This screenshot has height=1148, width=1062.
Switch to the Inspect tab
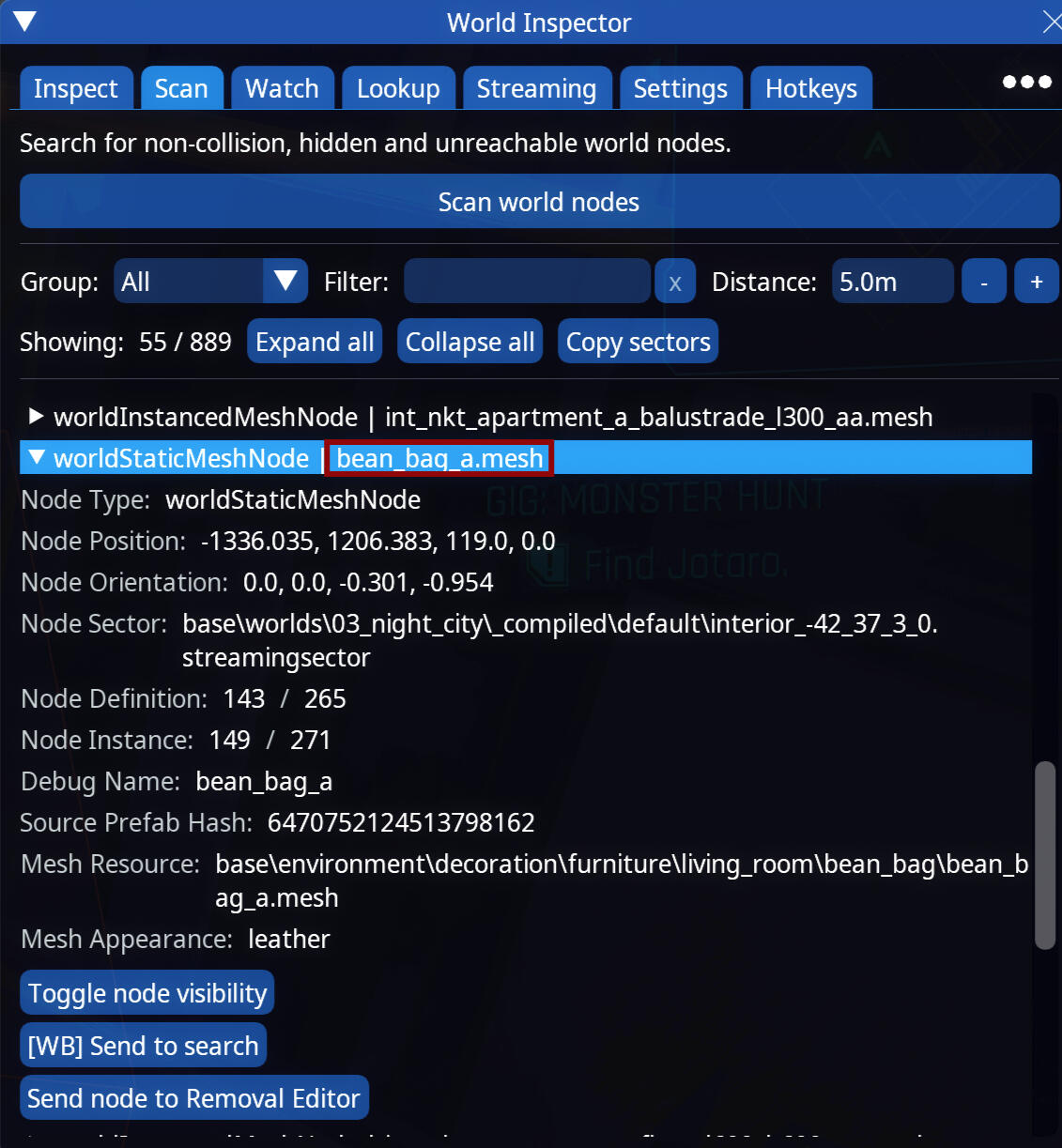point(75,89)
